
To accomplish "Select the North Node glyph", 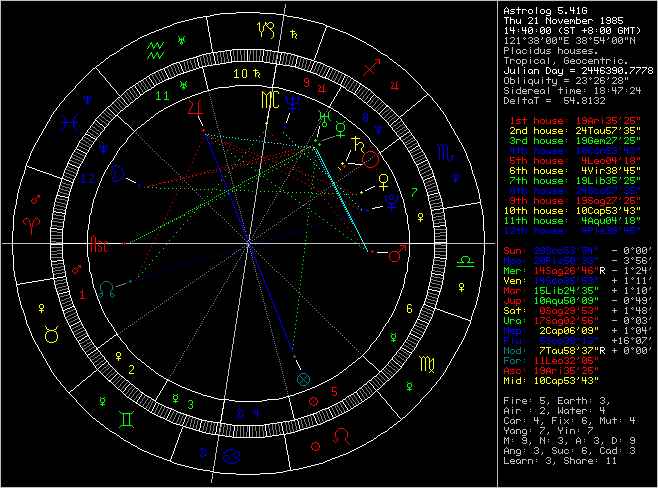I will tap(106, 288).
